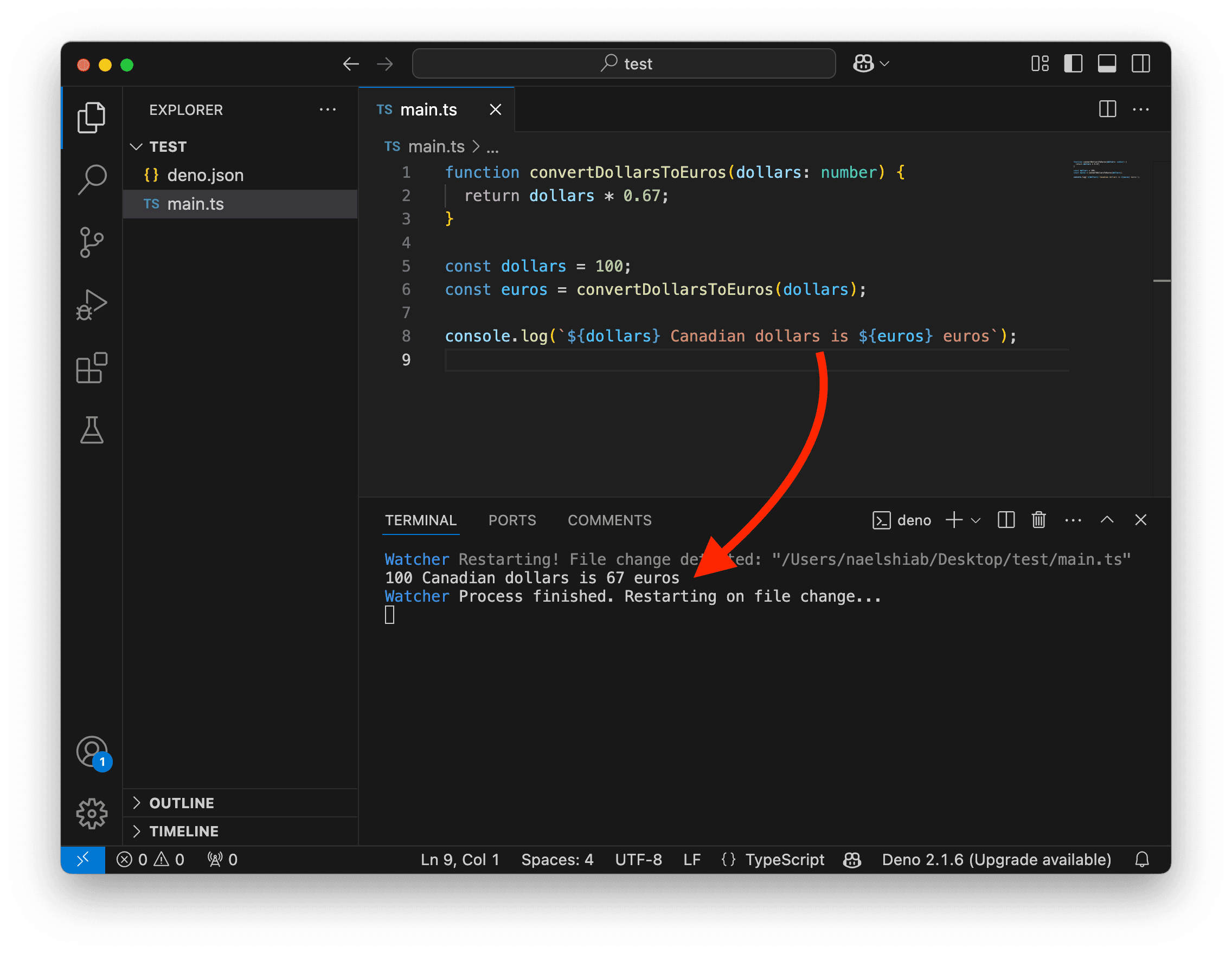
Task: Click main.ts in the breadcrumb
Action: (436, 146)
